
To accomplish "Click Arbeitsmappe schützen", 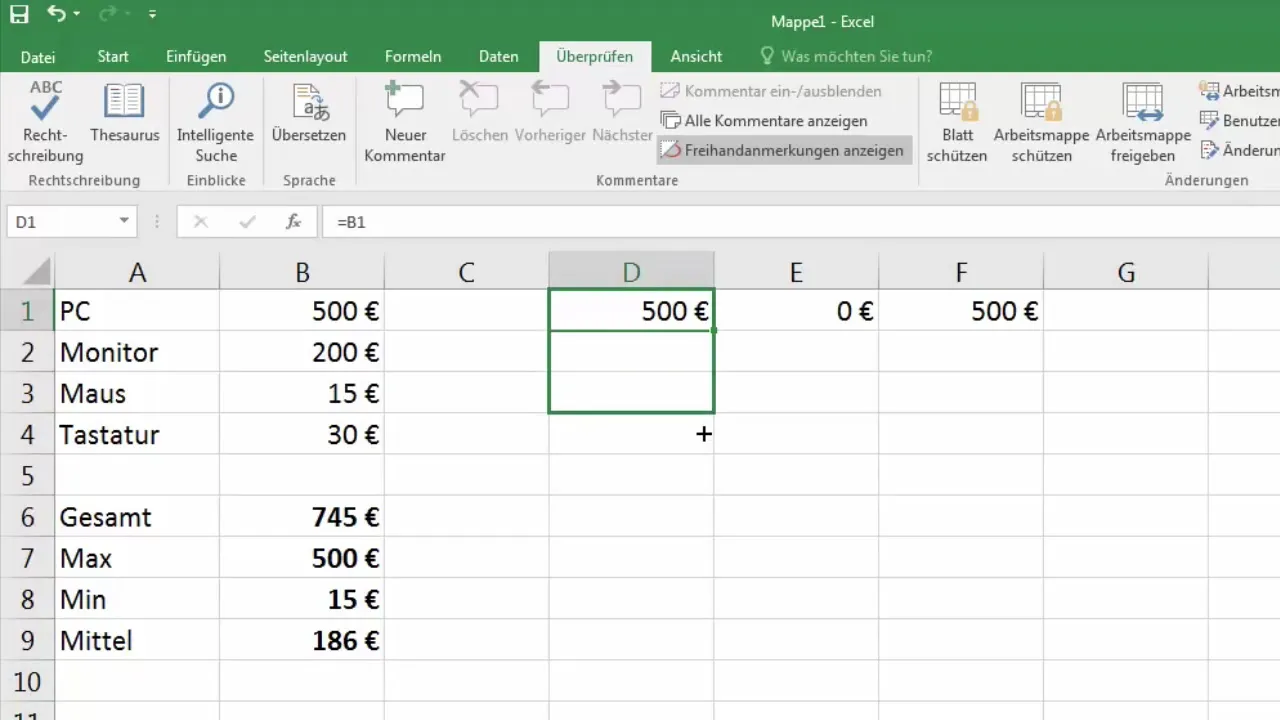I will point(1041,122).
